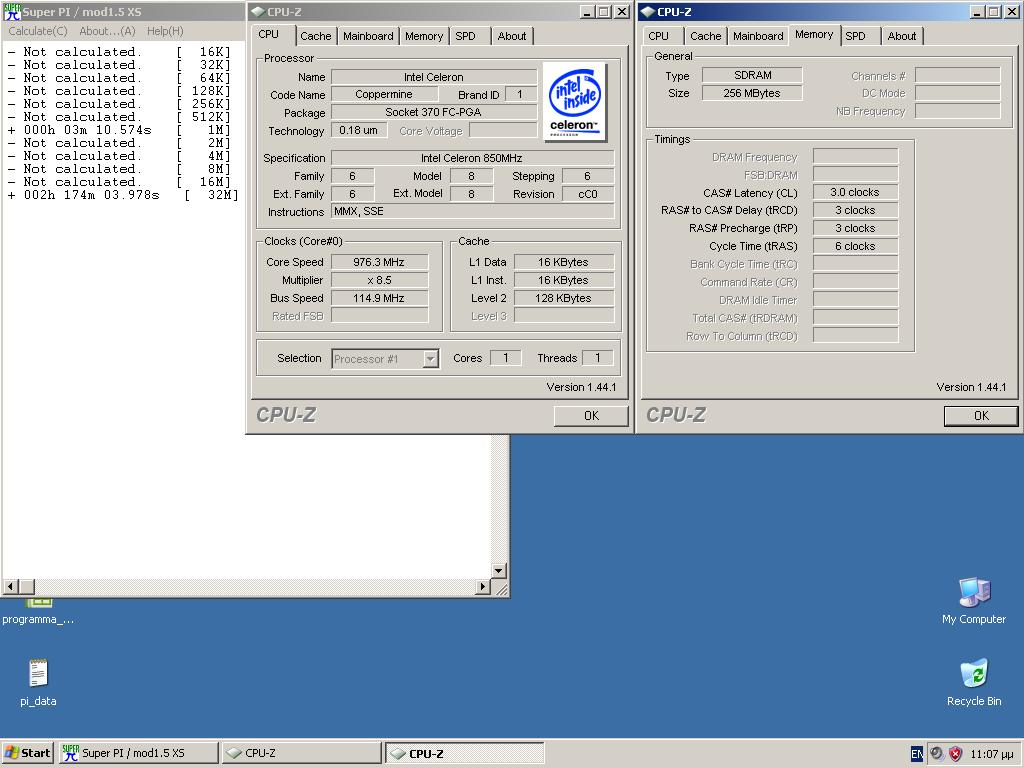The width and height of the screenshot is (1024, 768).
Task: Open the About...(A) menu in Super PI
Action: (x=107, y=31)
